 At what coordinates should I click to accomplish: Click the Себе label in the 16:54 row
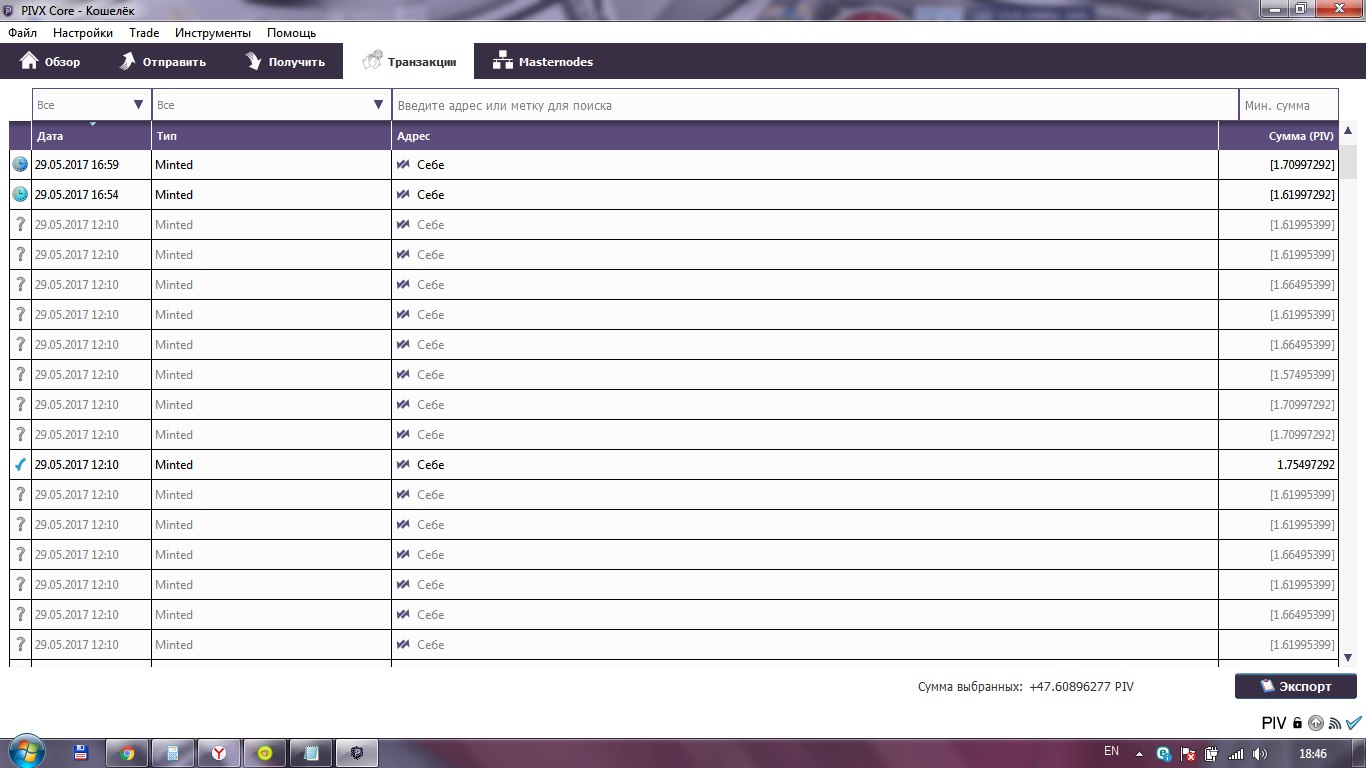tap(431, 194)
